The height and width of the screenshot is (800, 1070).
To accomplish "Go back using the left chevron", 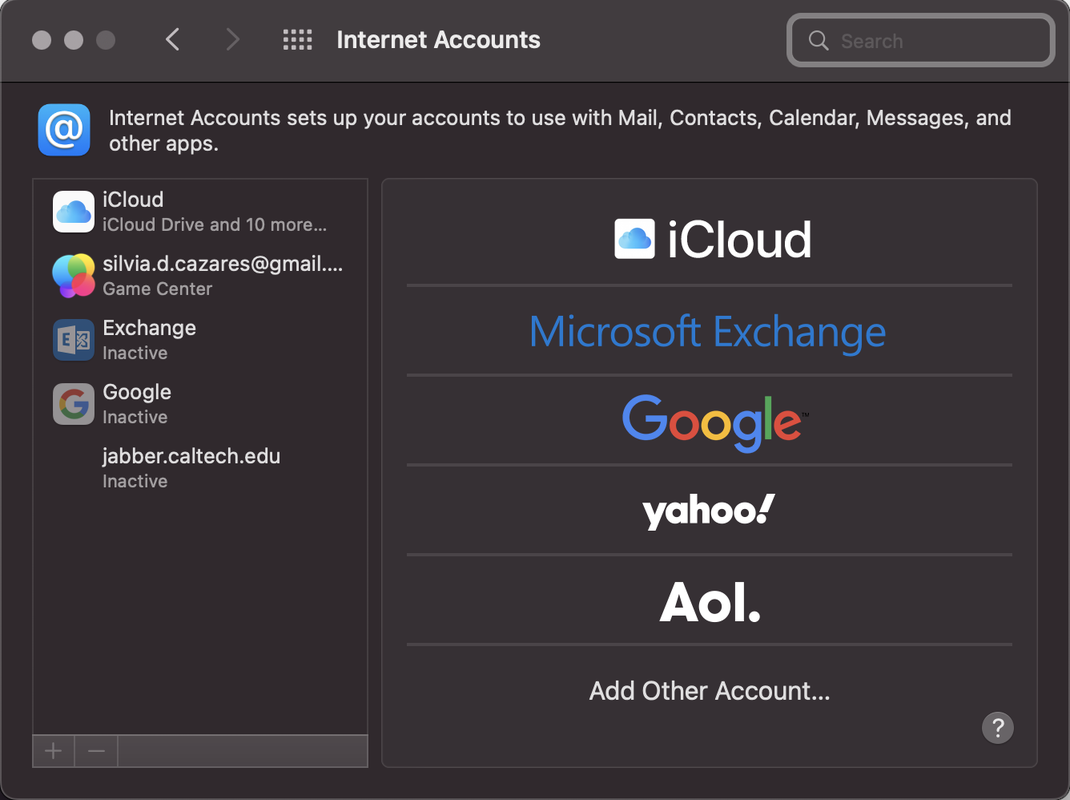I will coord(173,40).
